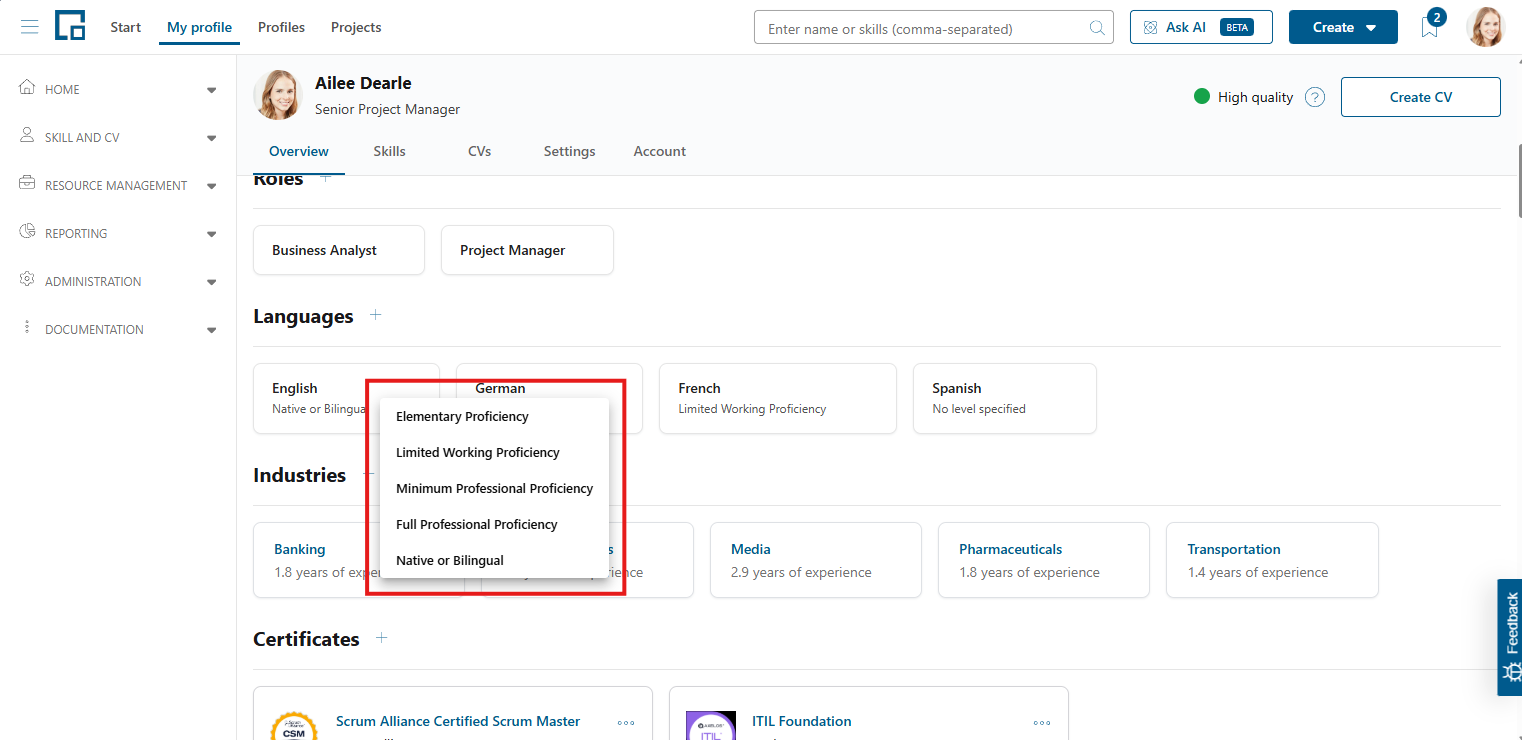Add a new language with plus icon
Image resolution: width=1522 pixels, height=740 pixels.
(375, 315)
